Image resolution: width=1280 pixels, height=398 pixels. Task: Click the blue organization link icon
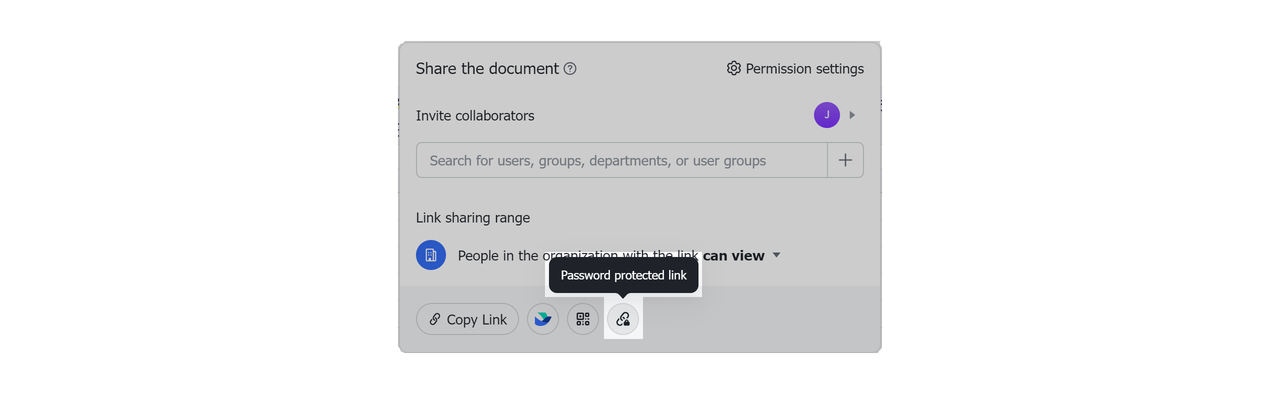[x=431, y=255]
